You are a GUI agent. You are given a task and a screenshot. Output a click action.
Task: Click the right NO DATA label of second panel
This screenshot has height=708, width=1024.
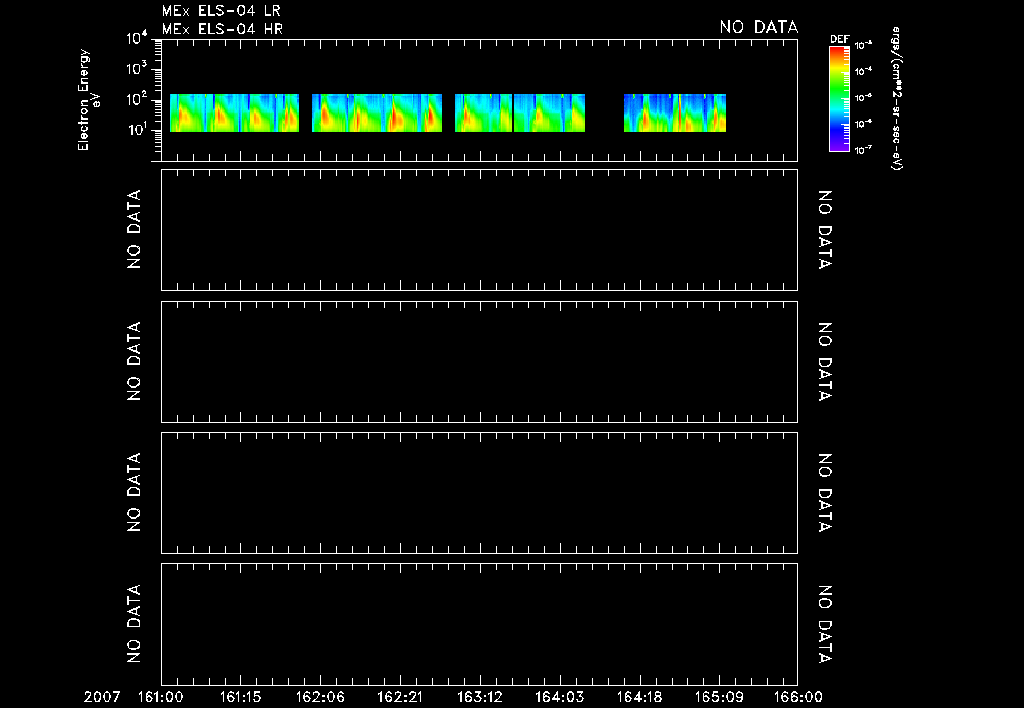825,230
